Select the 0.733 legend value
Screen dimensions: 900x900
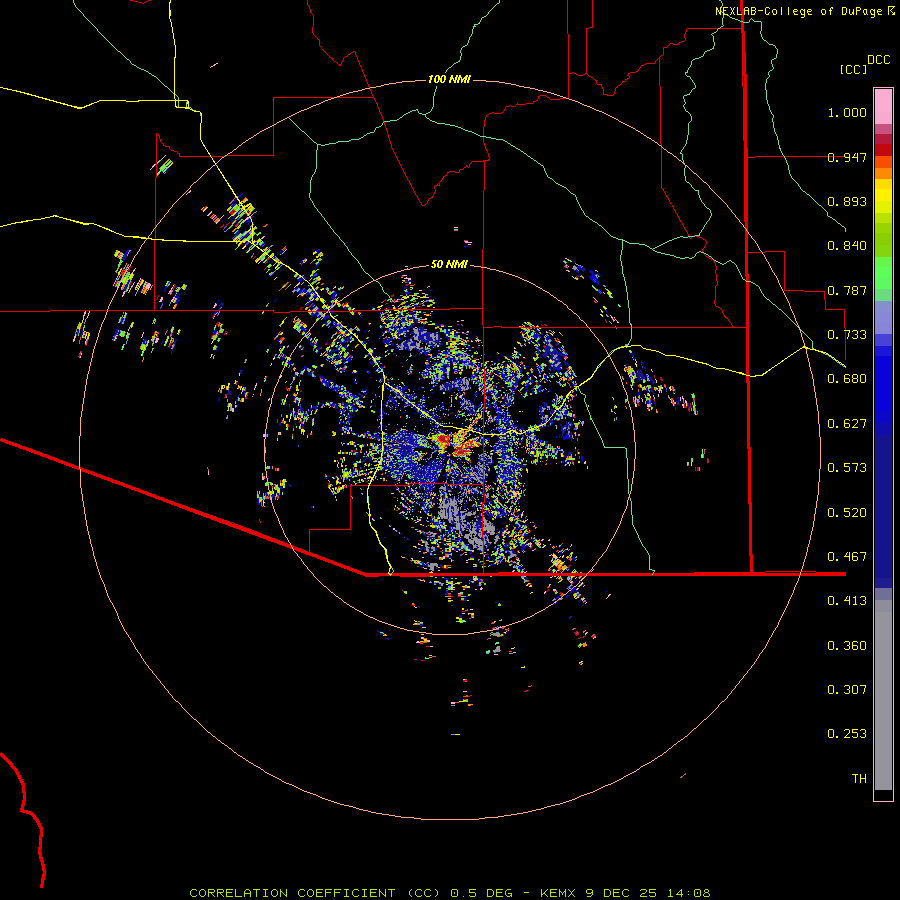847,335
